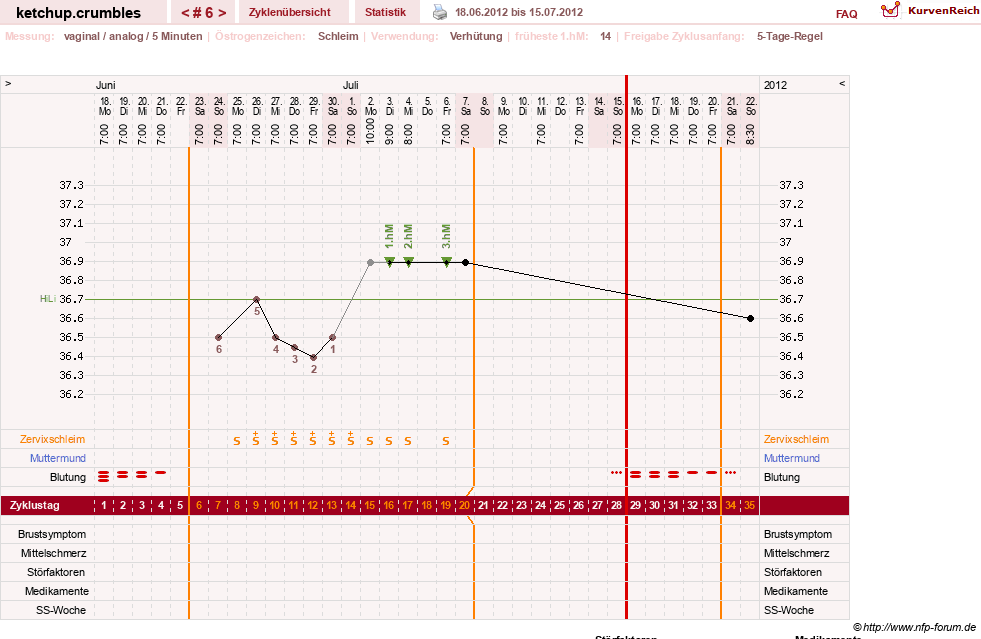Click the Medikamente row label on right
Viewport: 981px width, 639px height.
pyautogui.click(x=796, y=591)
